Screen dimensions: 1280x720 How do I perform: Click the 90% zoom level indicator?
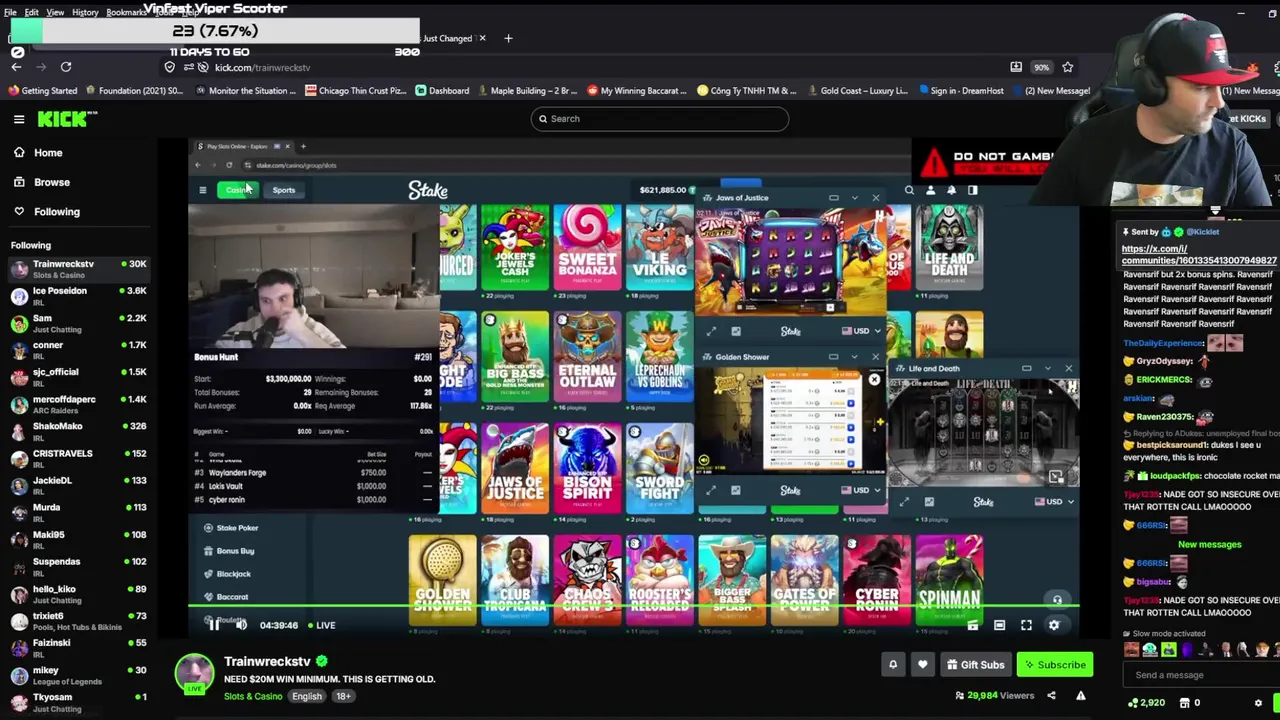point(1042,67)
